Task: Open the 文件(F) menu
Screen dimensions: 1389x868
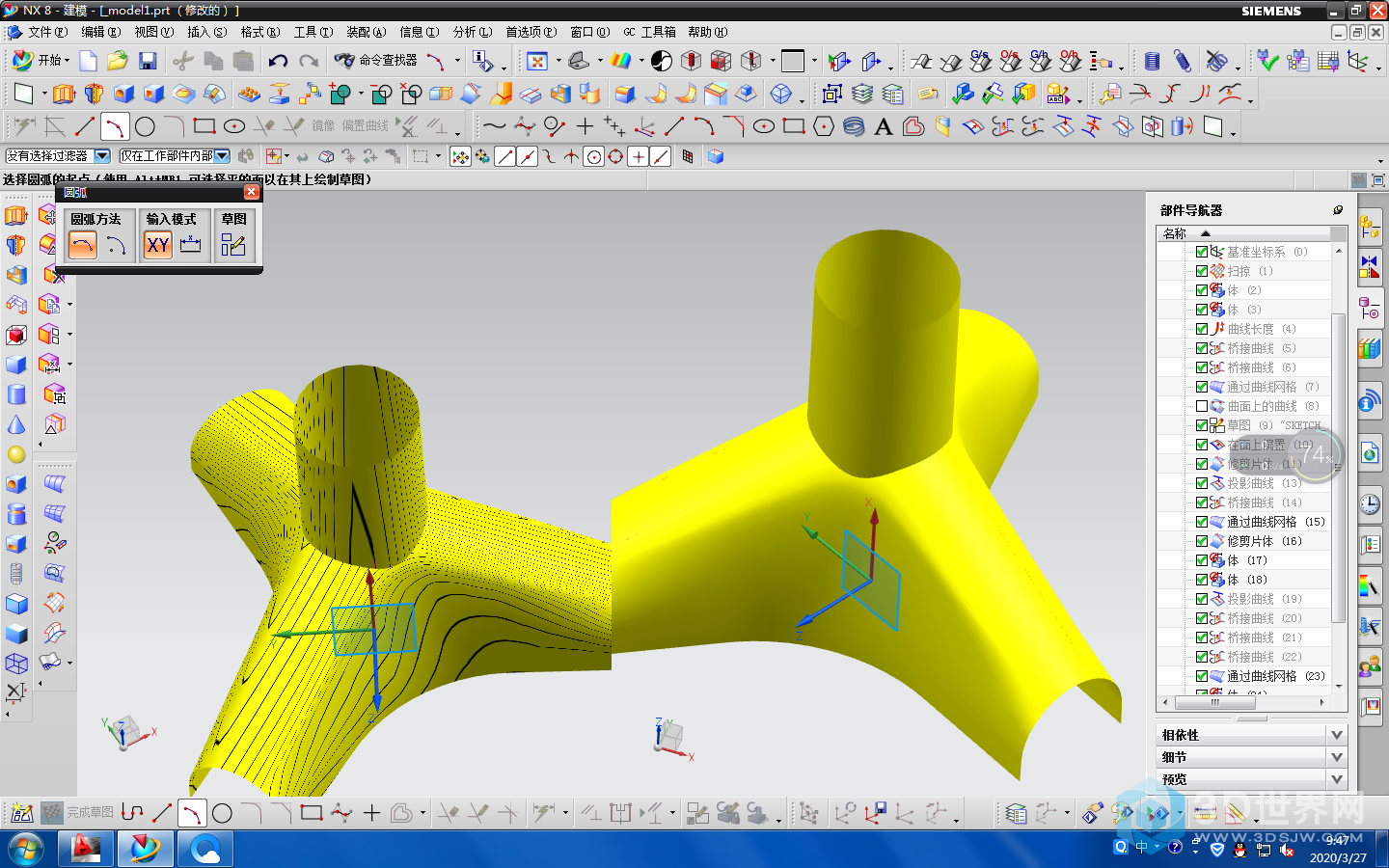Action: (x=46, y=32)
